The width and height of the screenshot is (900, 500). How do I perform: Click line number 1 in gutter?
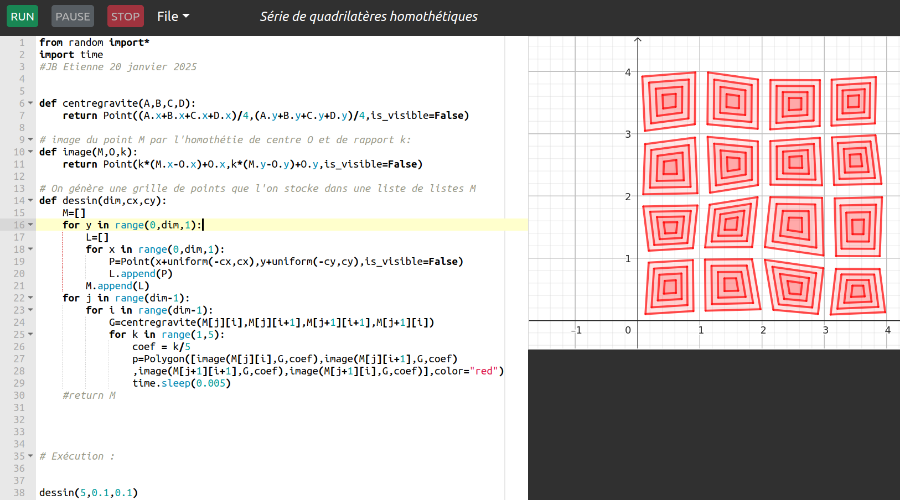click(x=22, y=42)
